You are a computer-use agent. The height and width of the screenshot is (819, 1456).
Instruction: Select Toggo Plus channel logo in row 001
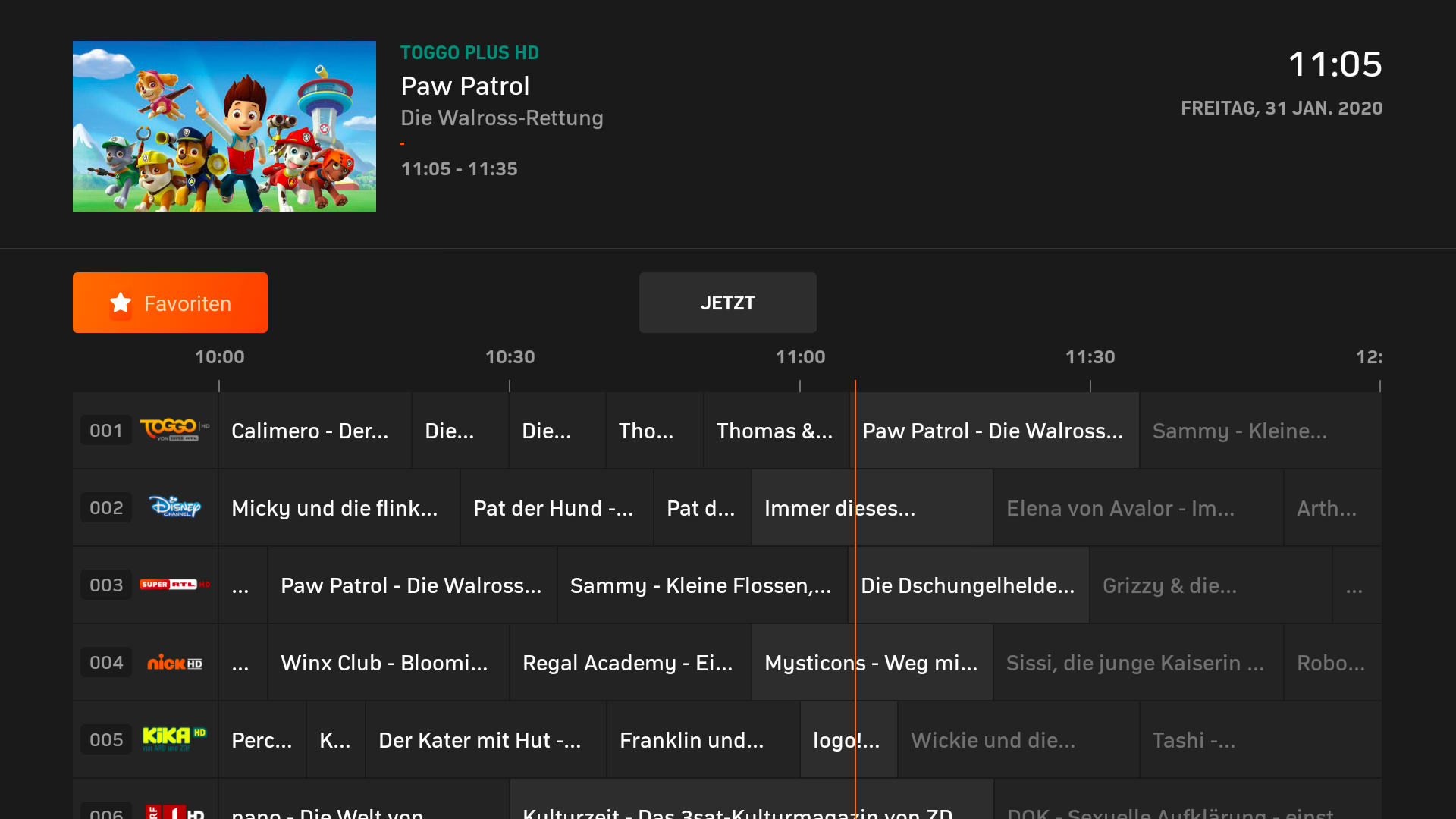[174, 430]
